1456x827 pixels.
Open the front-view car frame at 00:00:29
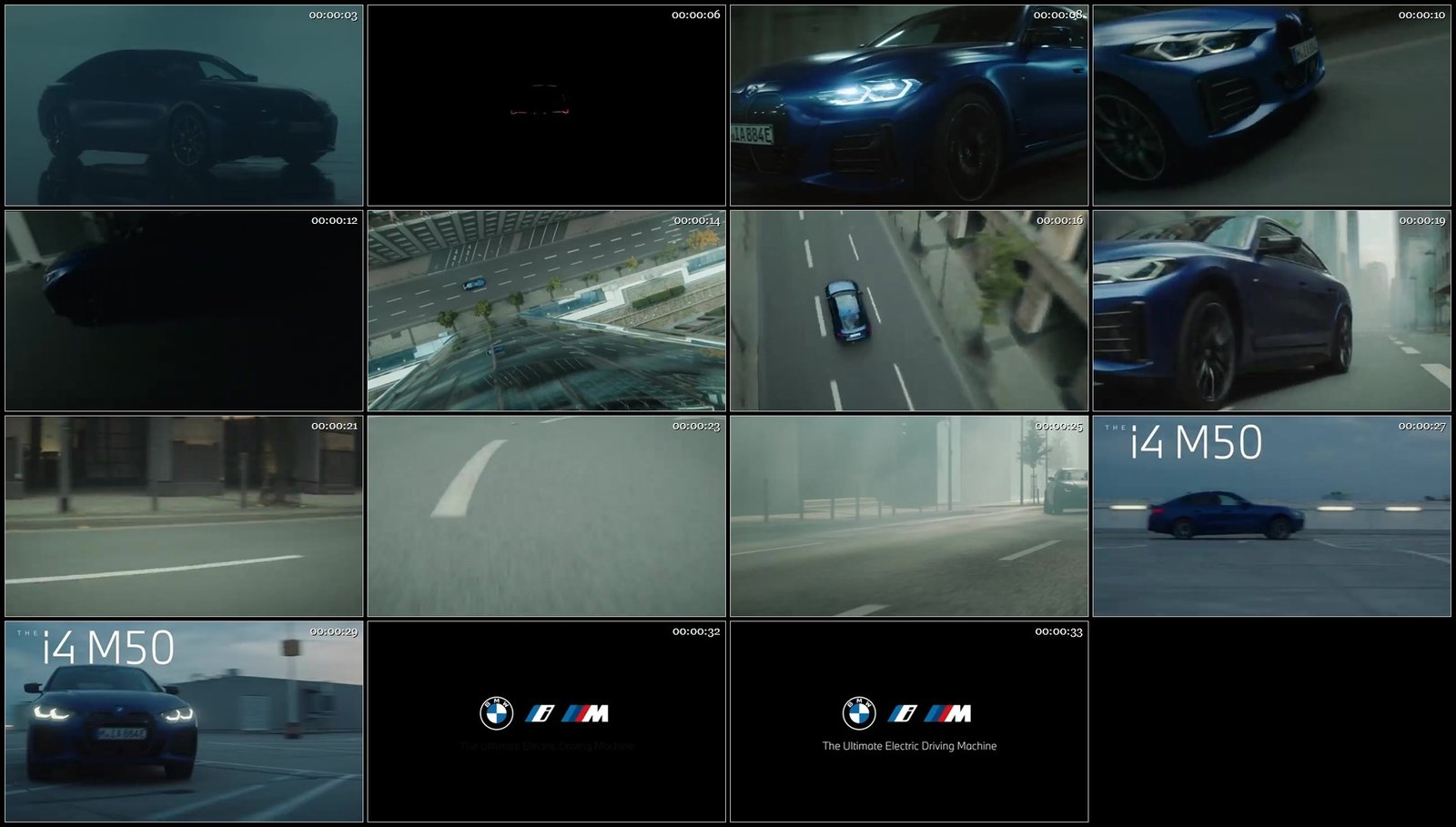(x=184, y=722)
